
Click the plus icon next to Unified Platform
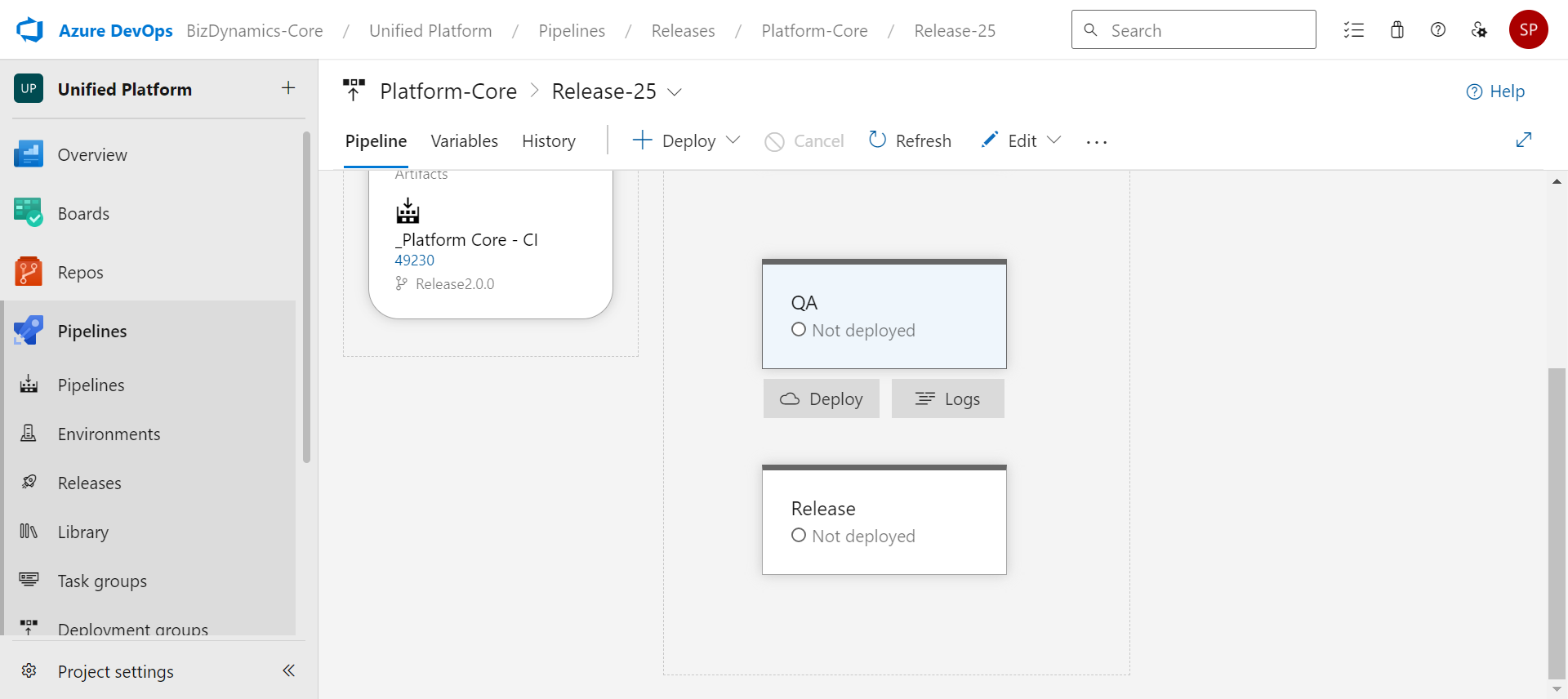(x=288, y=88)
